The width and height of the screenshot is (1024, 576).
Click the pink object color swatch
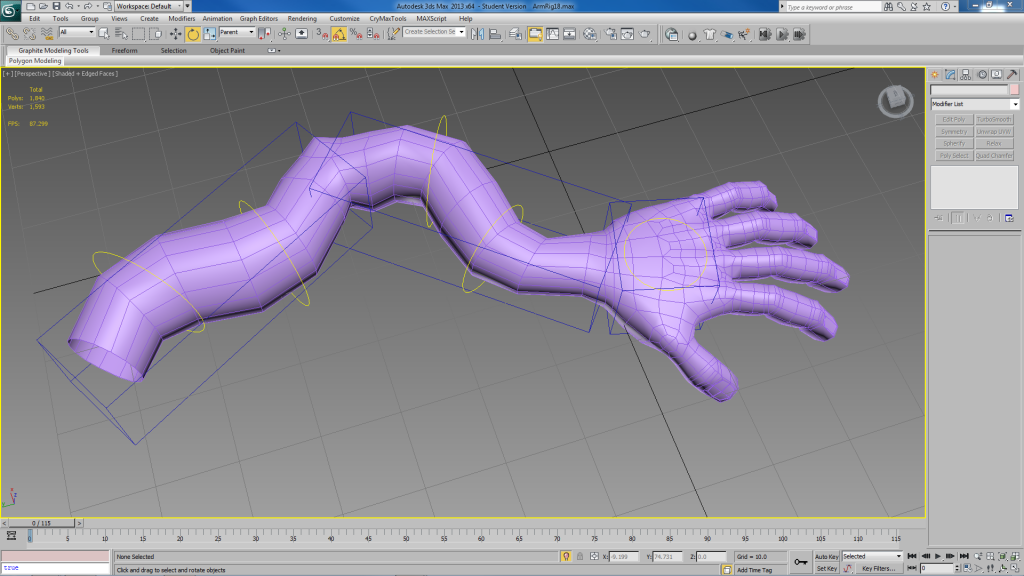pyautogui.click(x=1014, y=90)
